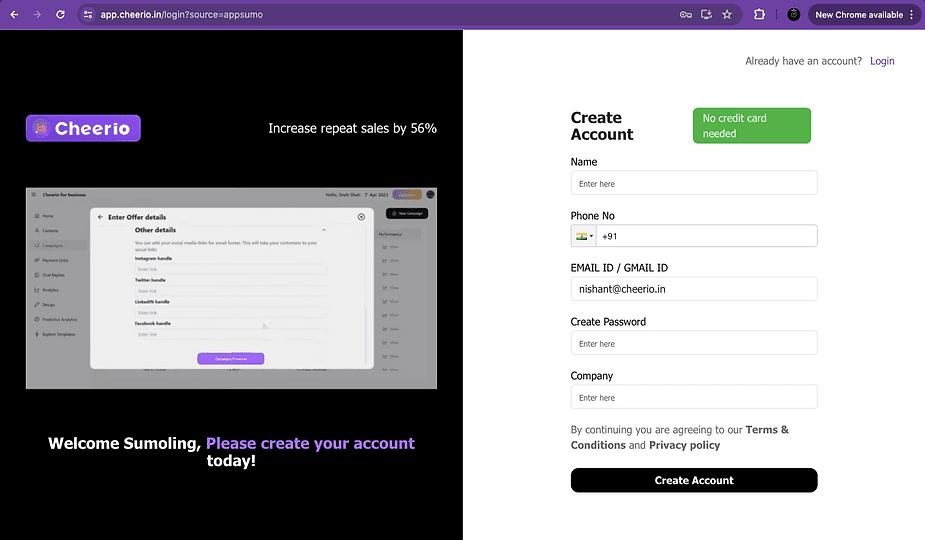Click the 'Please create your account' purple text
Viewport: 925px width, 540px height.
click(310, 443)
